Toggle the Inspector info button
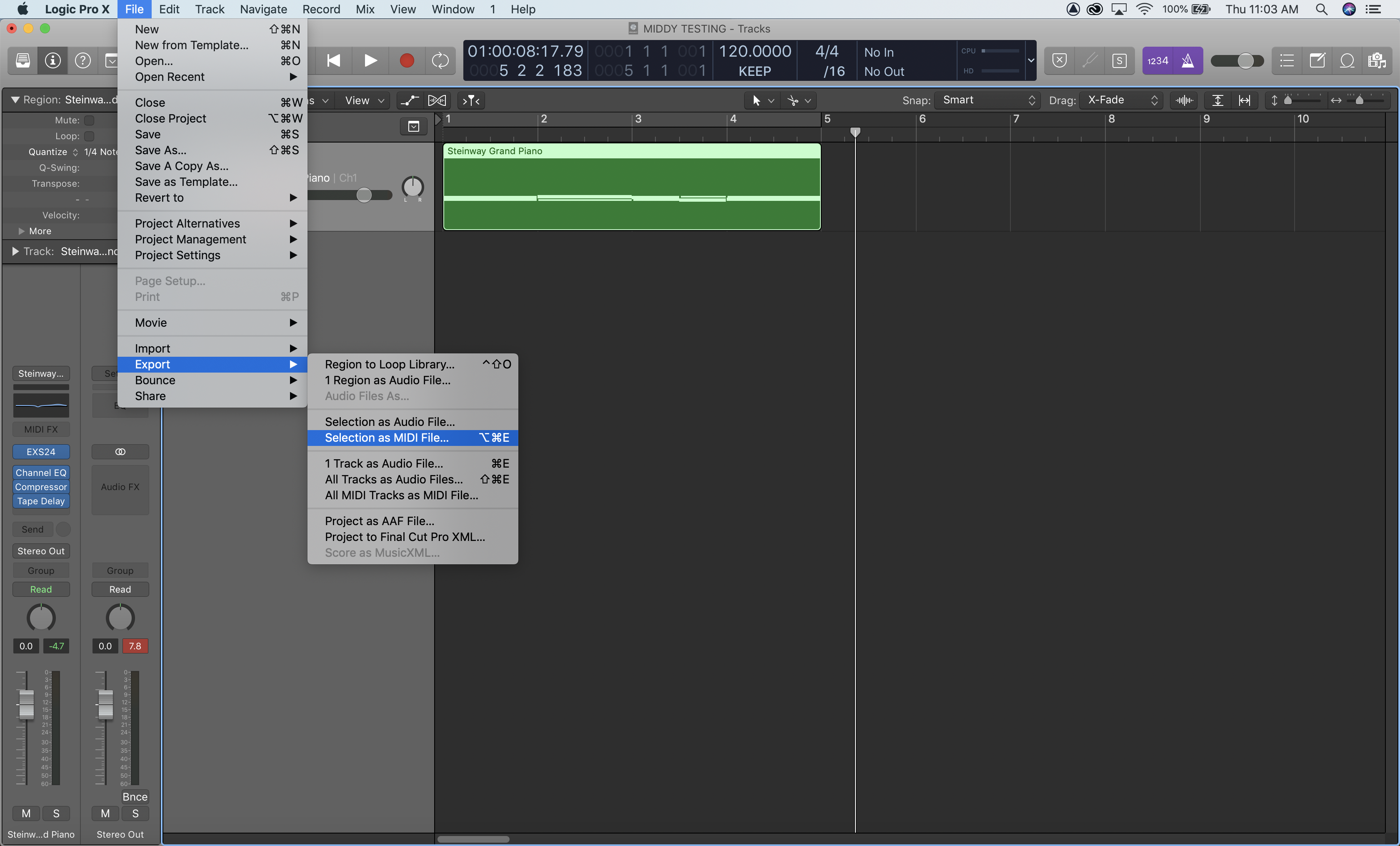Image resolution: width=1400 pixels, height=846 pixels. (x=53, y=60)
